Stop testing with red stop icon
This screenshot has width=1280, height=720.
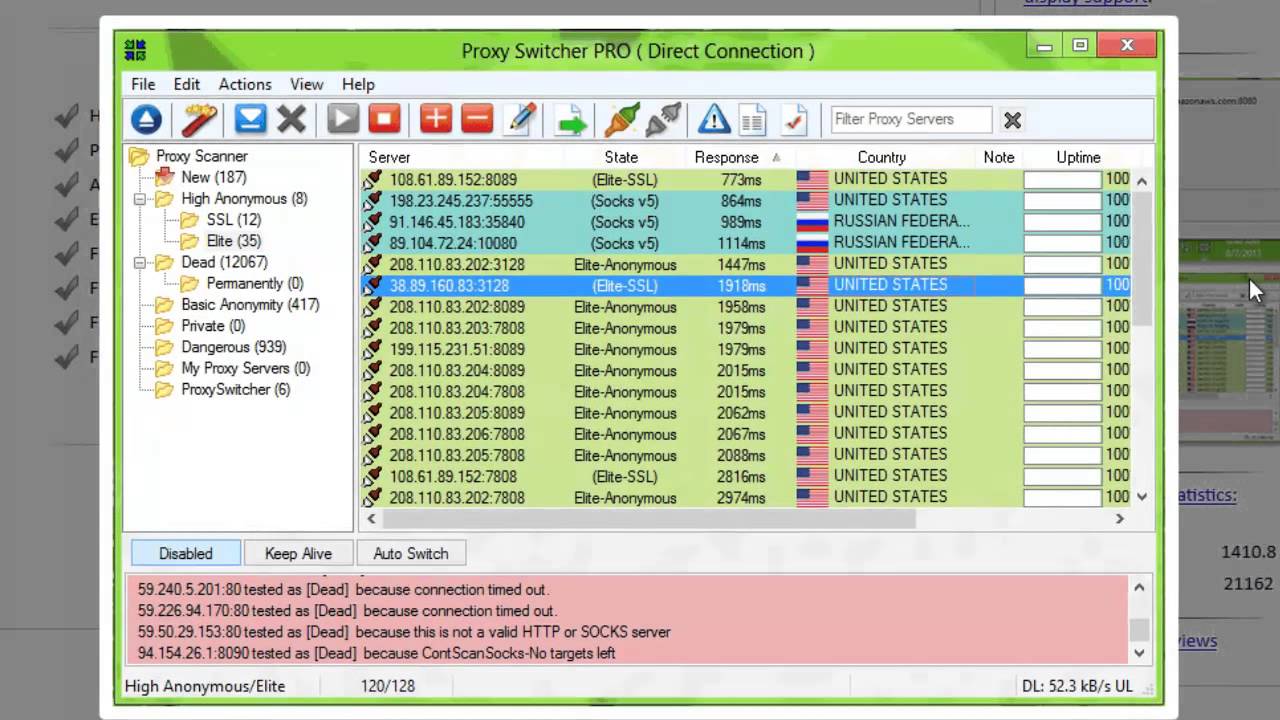pyautogui.click(x=384, y=120)
